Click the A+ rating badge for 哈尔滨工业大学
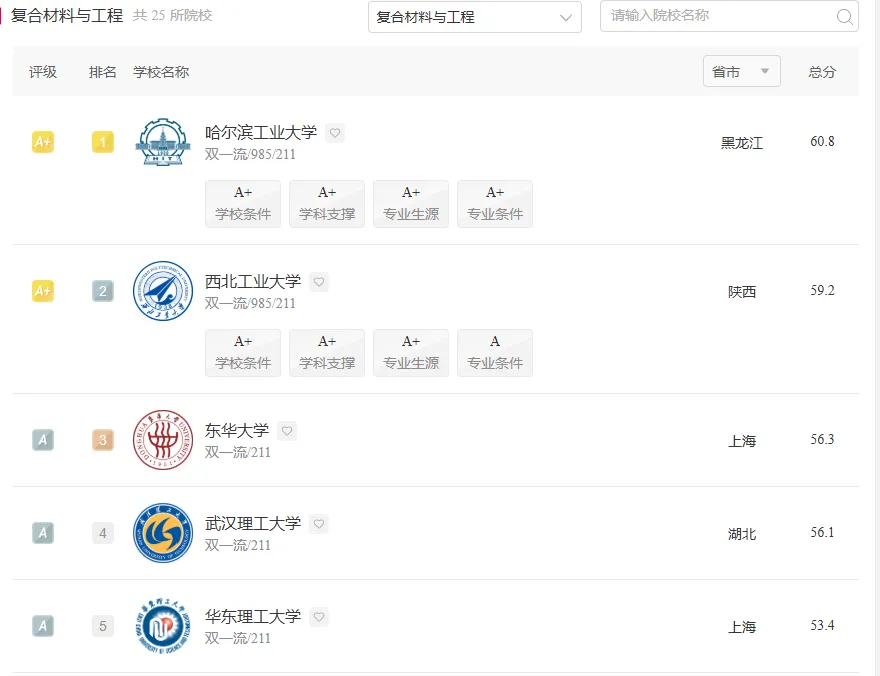This screenshot has height=676, width=880. (43, 142)
